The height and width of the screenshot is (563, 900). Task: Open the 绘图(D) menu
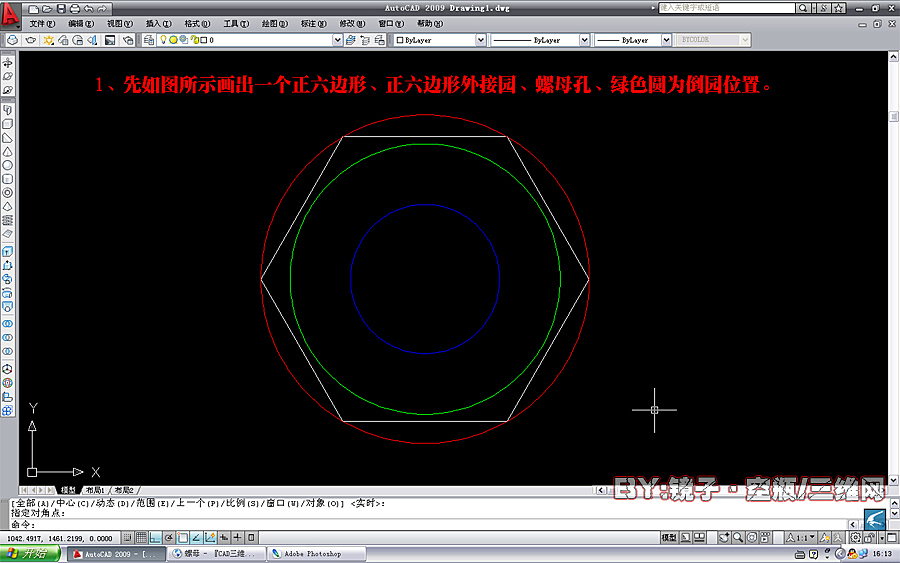(274, 24)
